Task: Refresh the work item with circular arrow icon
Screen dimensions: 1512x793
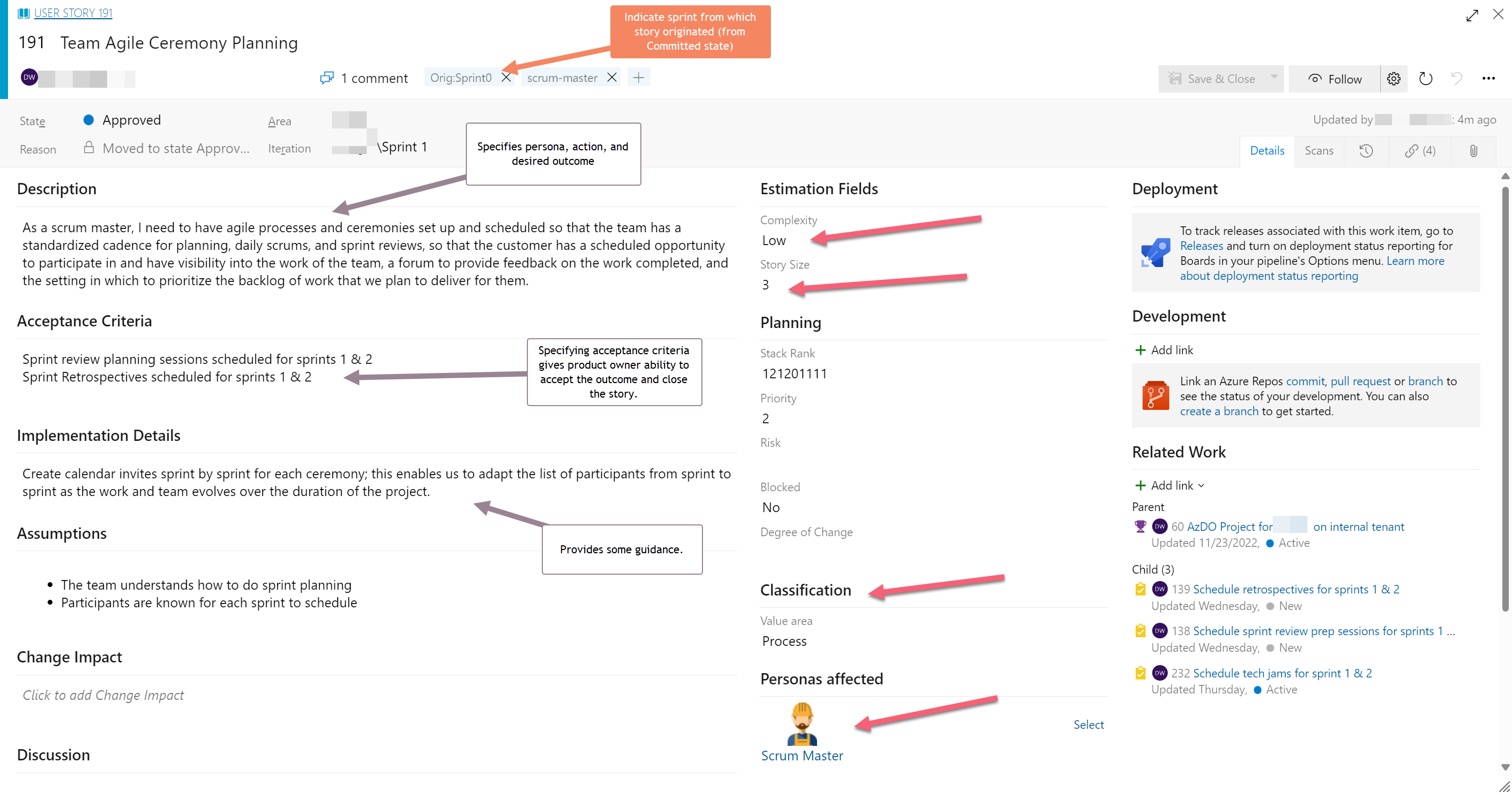Action: tap(1425, 79)
